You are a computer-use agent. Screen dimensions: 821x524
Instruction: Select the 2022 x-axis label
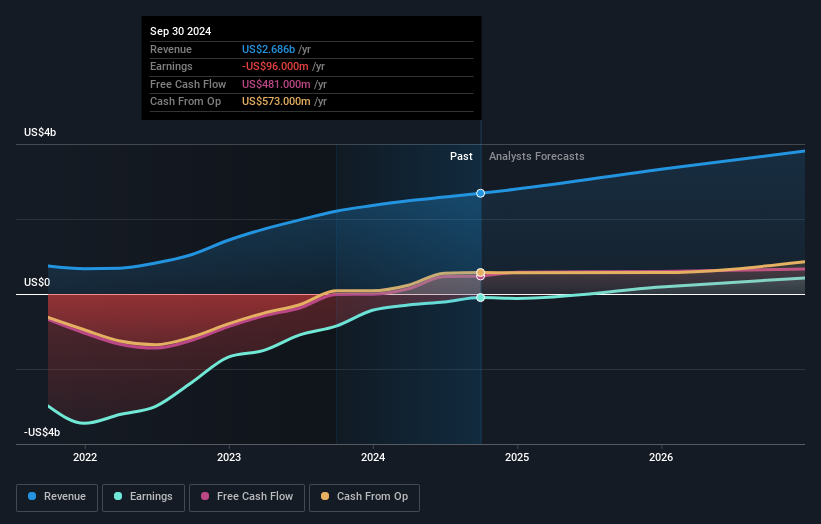pos(85,457)
